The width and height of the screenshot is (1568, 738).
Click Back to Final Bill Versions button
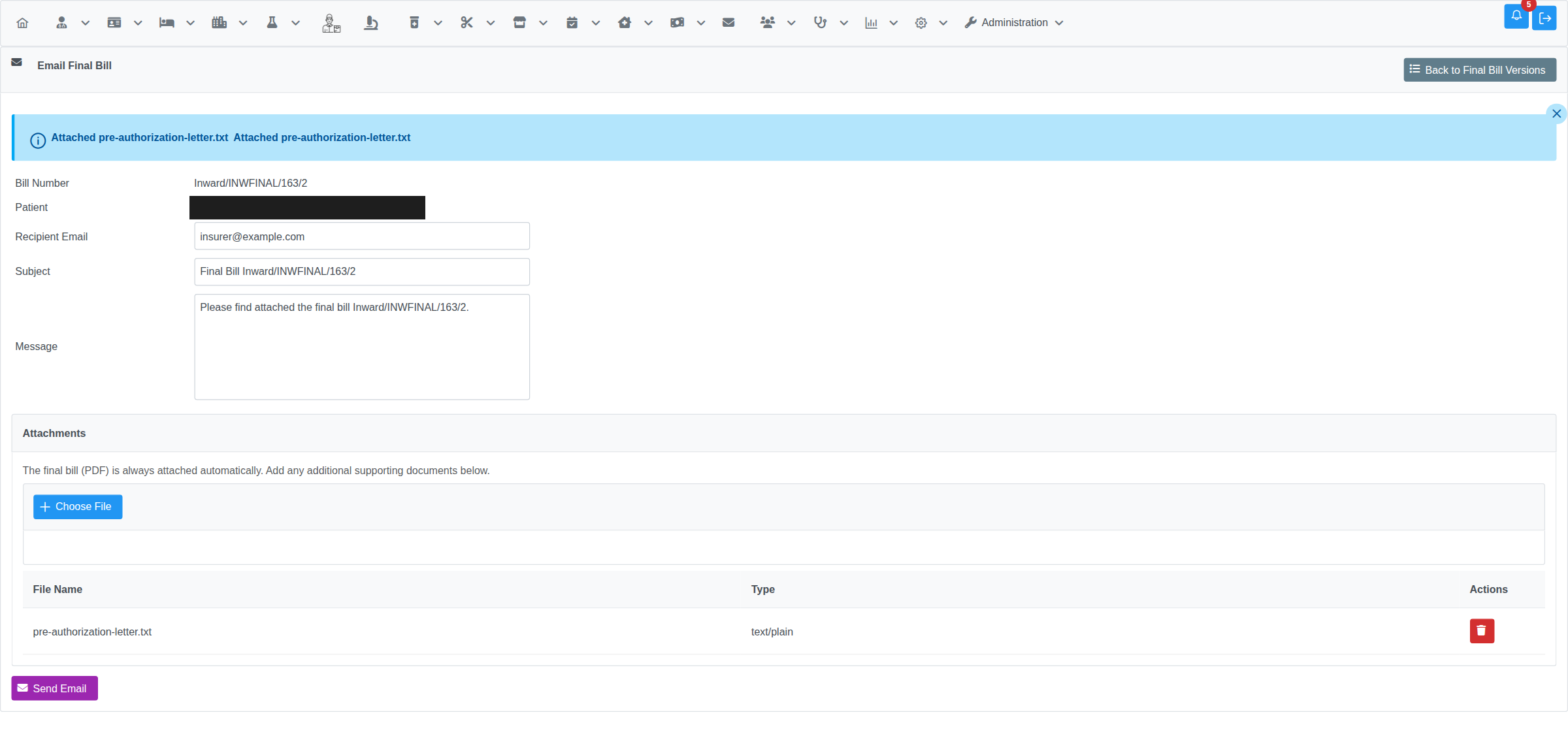[x=1480, y=70]
